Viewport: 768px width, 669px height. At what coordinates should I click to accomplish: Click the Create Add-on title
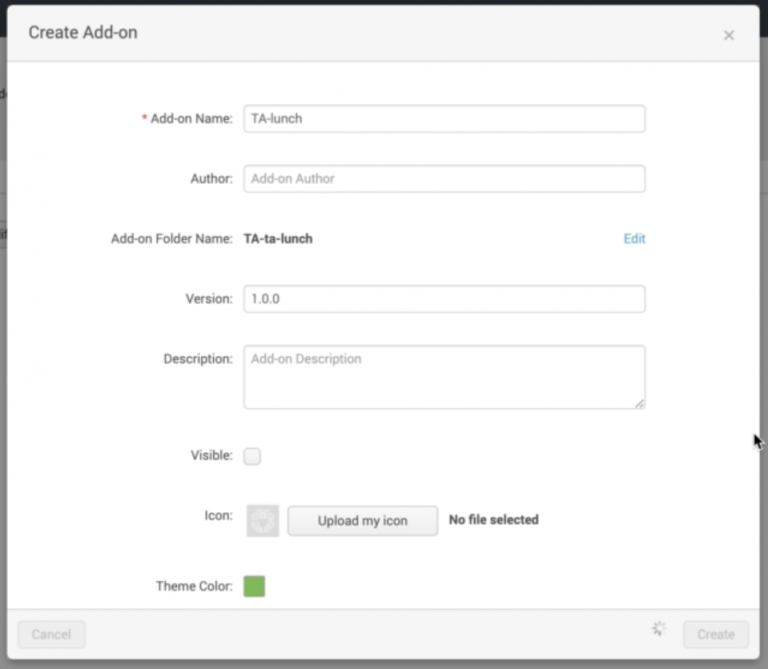(x=83, y=32)
